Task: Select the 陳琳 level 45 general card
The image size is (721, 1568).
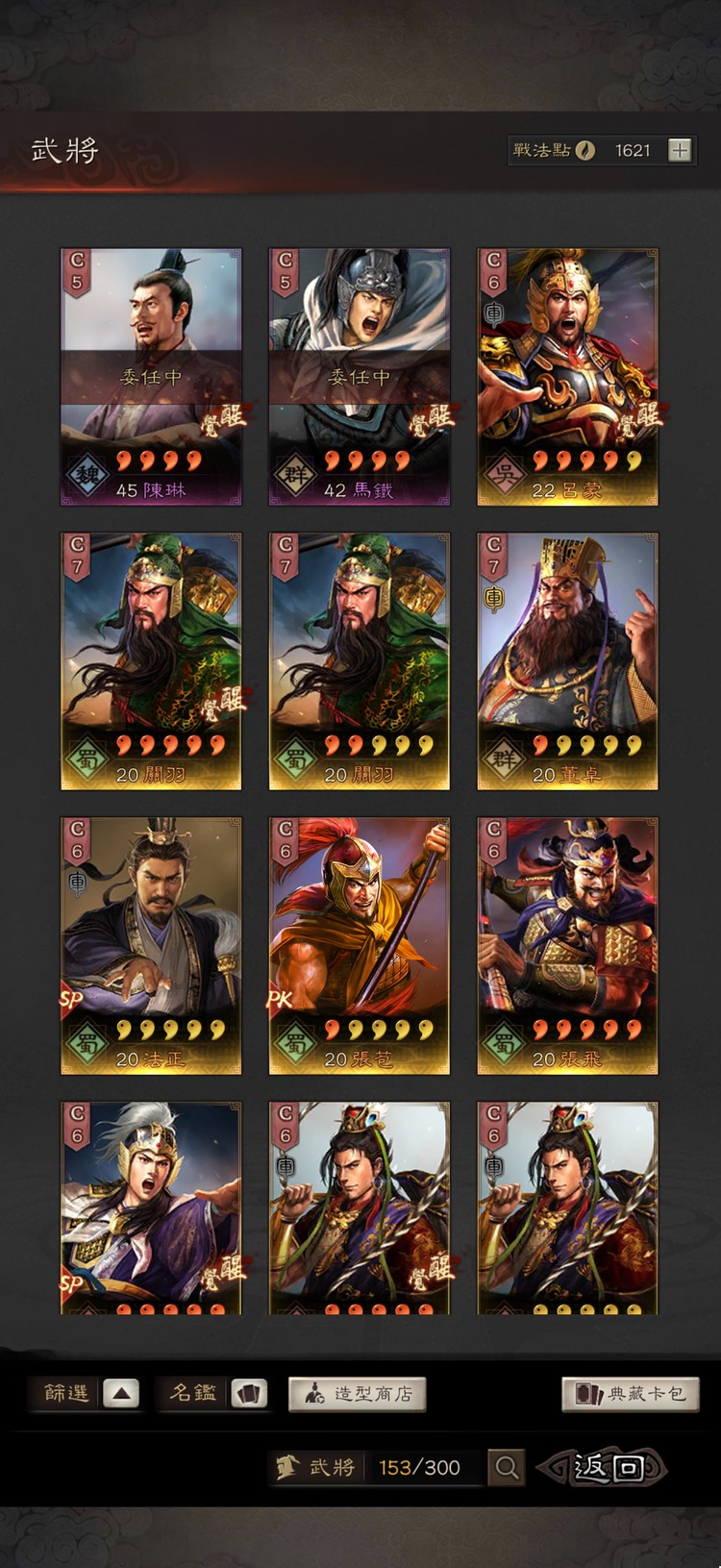Action: click(x=151, y=377)
